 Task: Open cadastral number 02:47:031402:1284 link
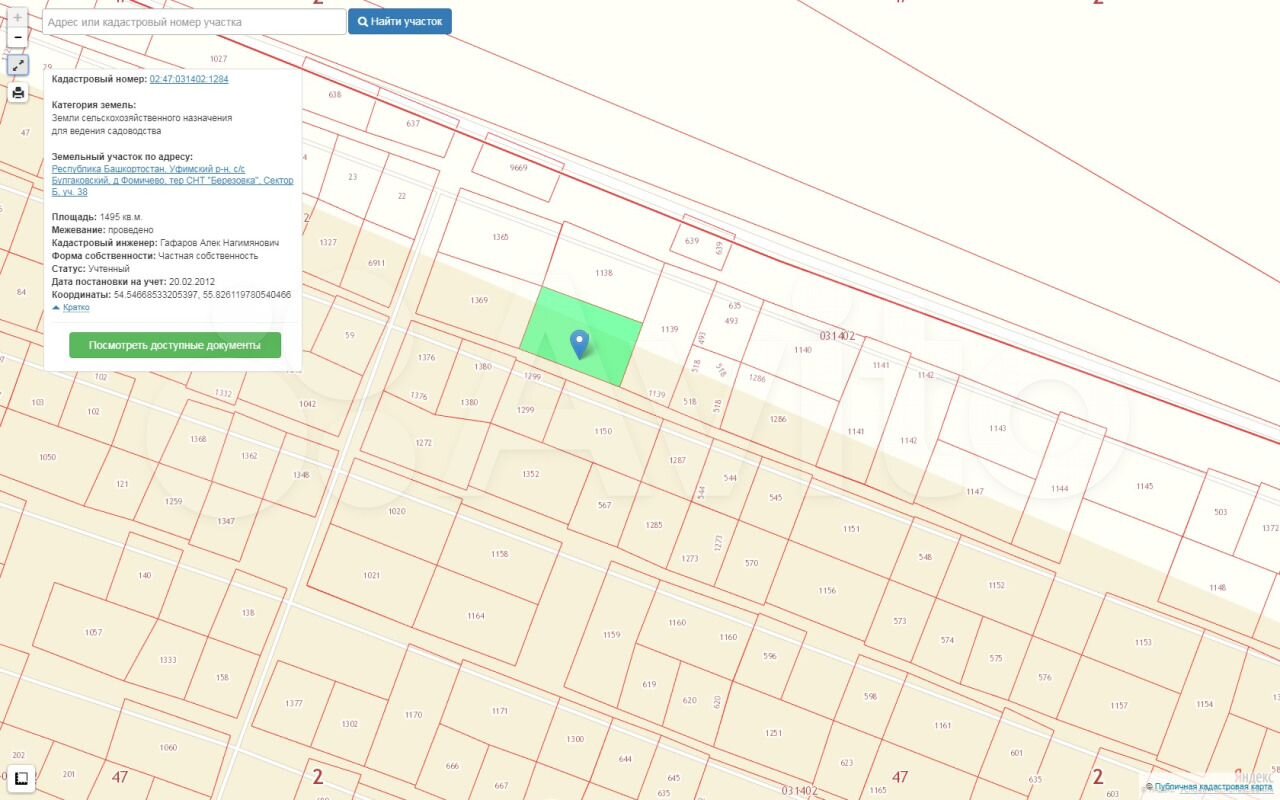tap(189, 78)
